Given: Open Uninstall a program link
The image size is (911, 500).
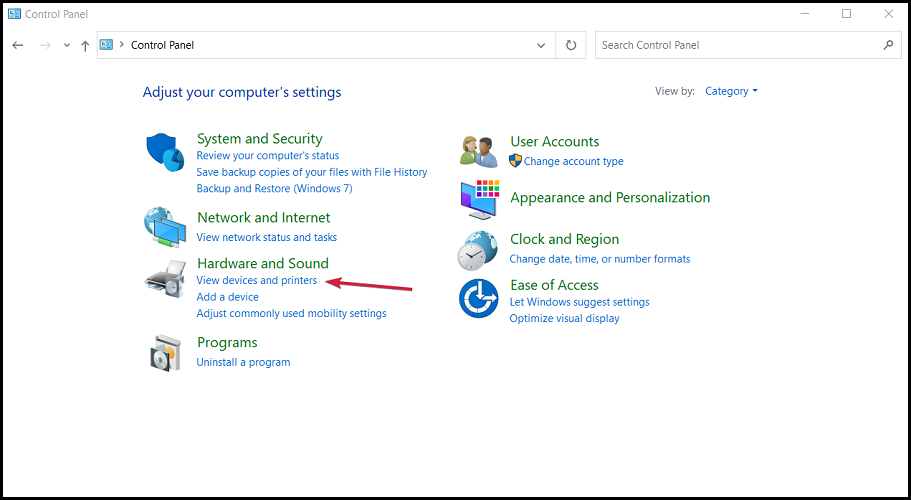Looking at the screenshot, I should pos(243,362).
